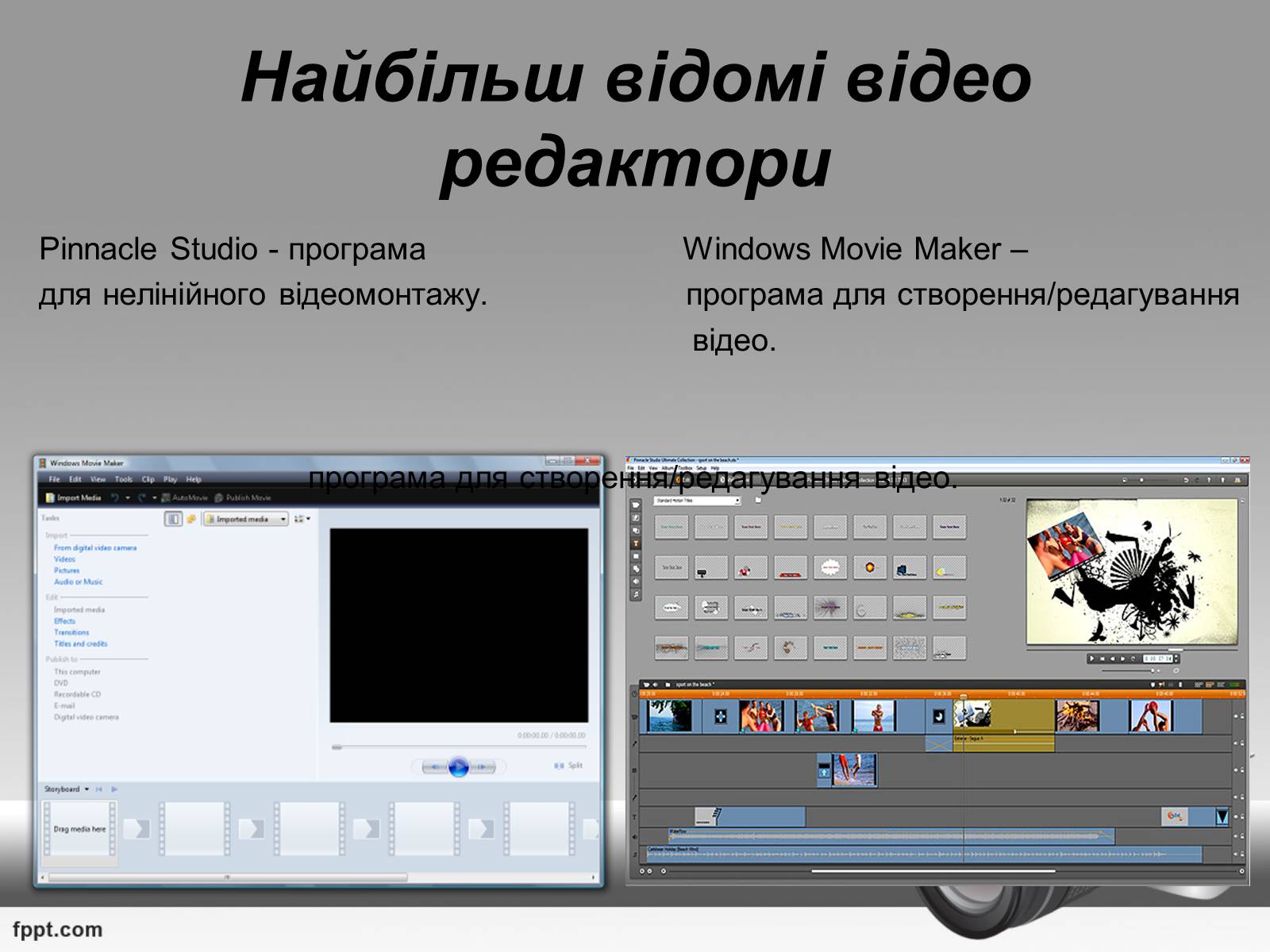Select the overlay track running feet clip
The image size is (1270, 952).
click(853, 770)
